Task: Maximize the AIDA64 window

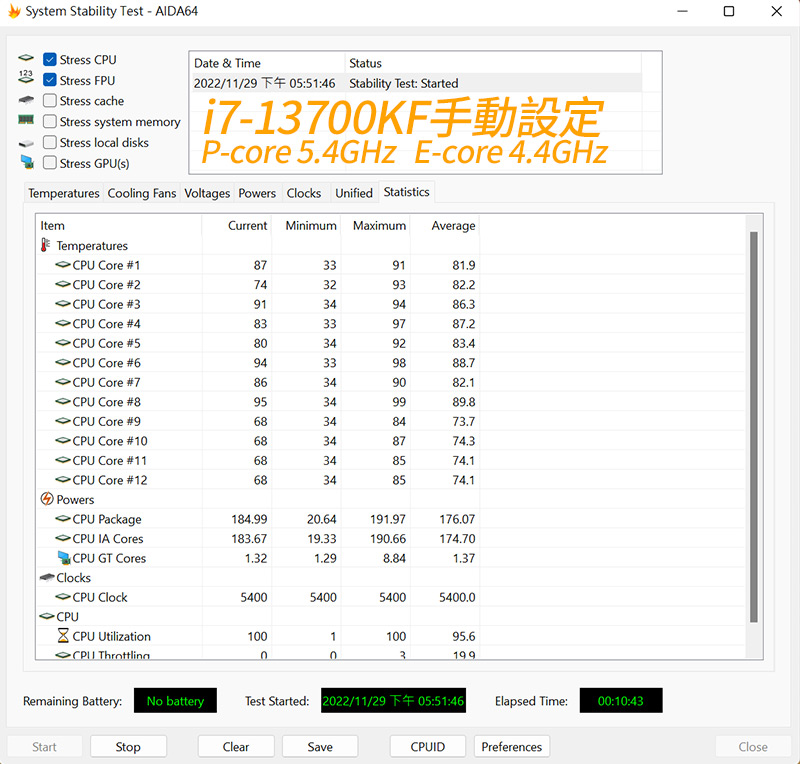Action: click(729, 11)
